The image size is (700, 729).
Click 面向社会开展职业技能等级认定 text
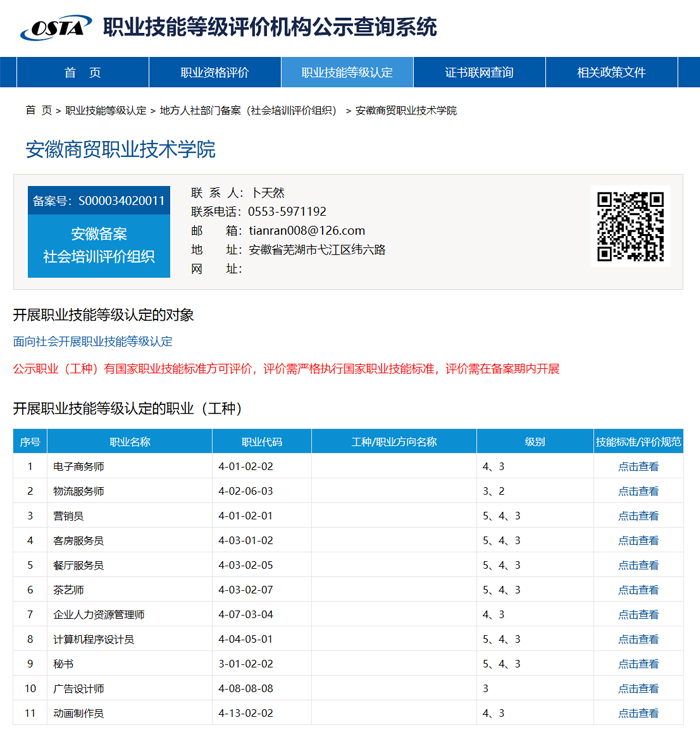click(x=92, y=341)
